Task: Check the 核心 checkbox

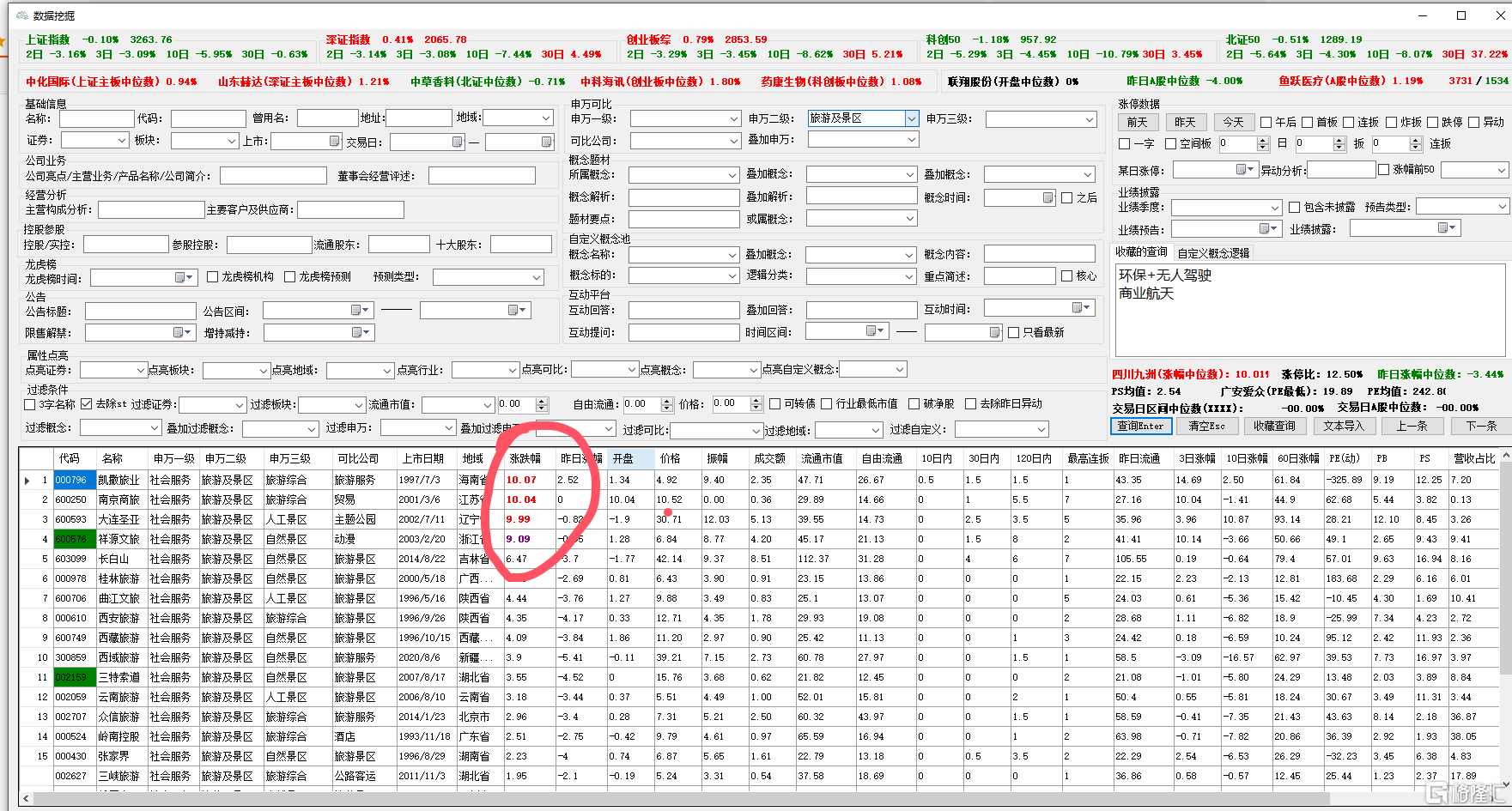Action: tap(1067, 275)
